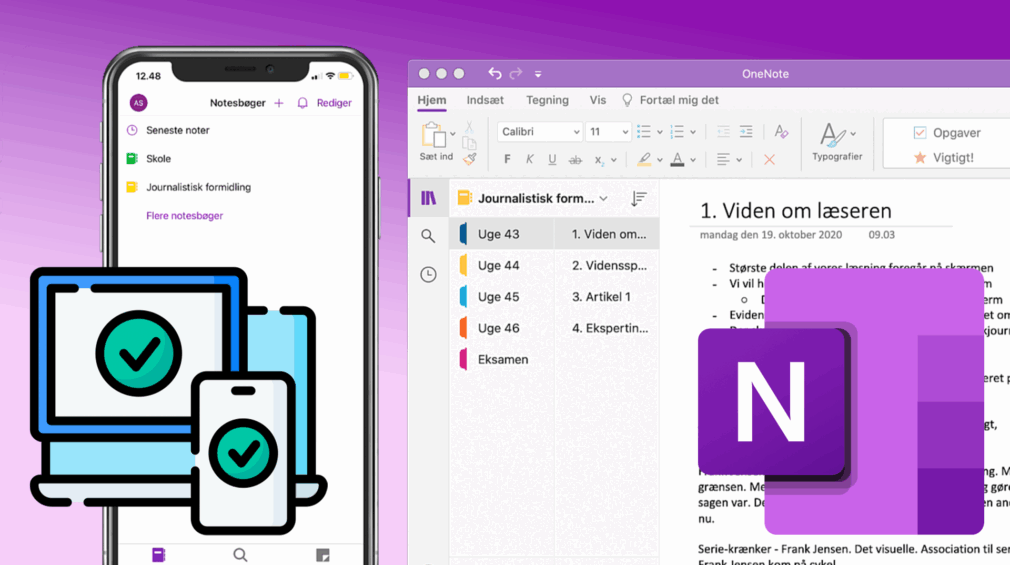Toggle underline formatting

(x=552, y=159)
